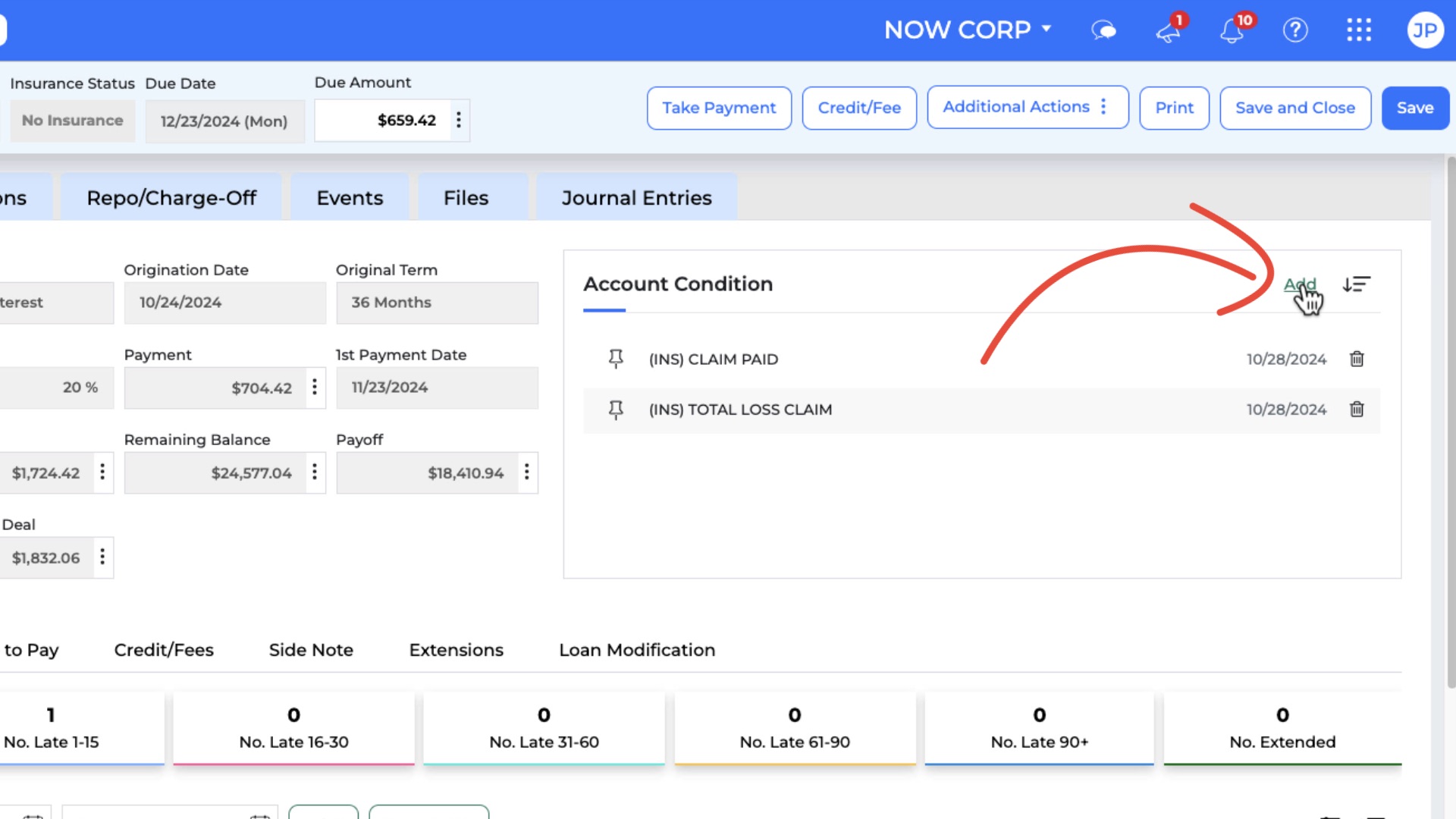The image size is (1456, 819).
Task: Open the JP user profile avatar
Action: pyautogui.click(x=1425, y=30)
